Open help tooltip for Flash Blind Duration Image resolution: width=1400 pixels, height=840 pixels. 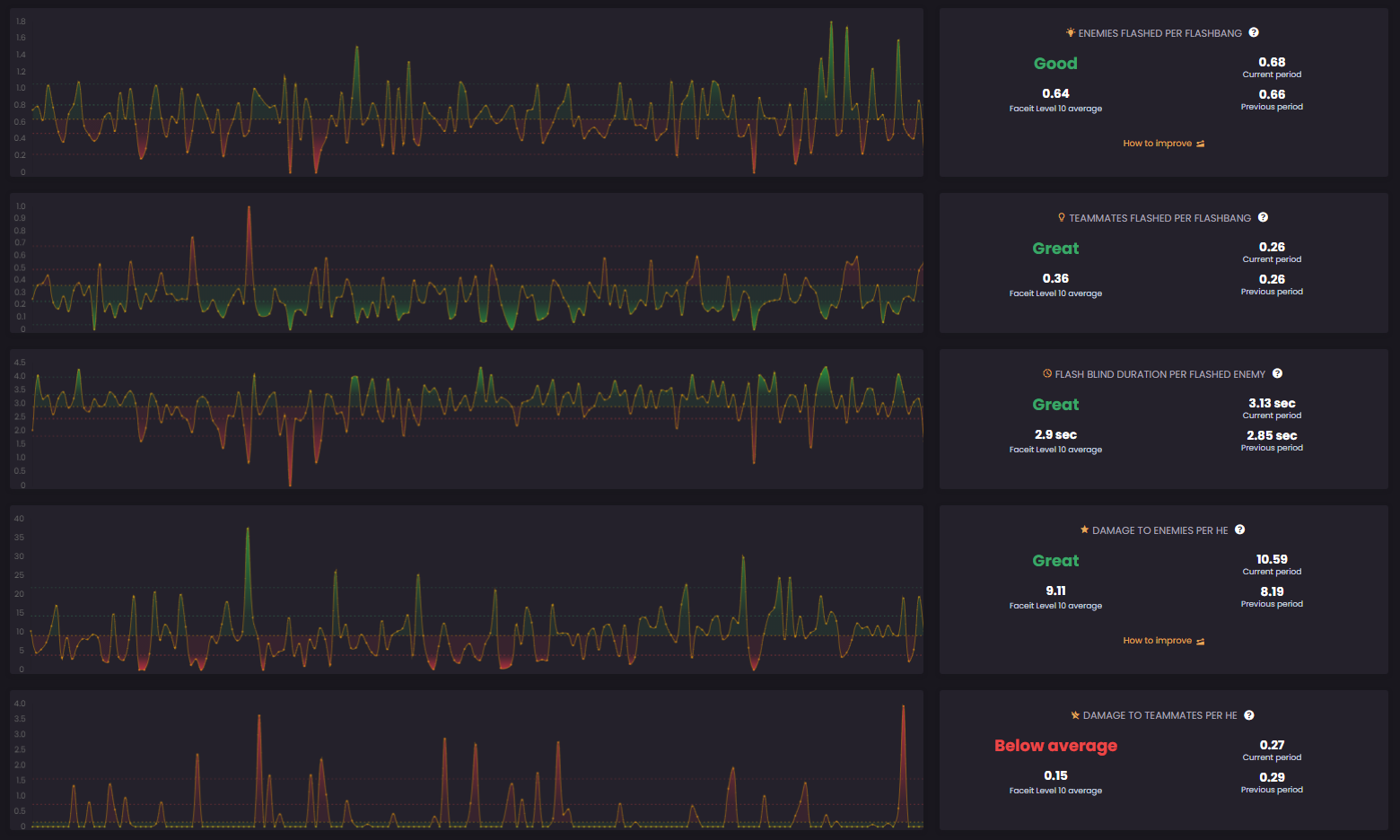(1277, 373)
